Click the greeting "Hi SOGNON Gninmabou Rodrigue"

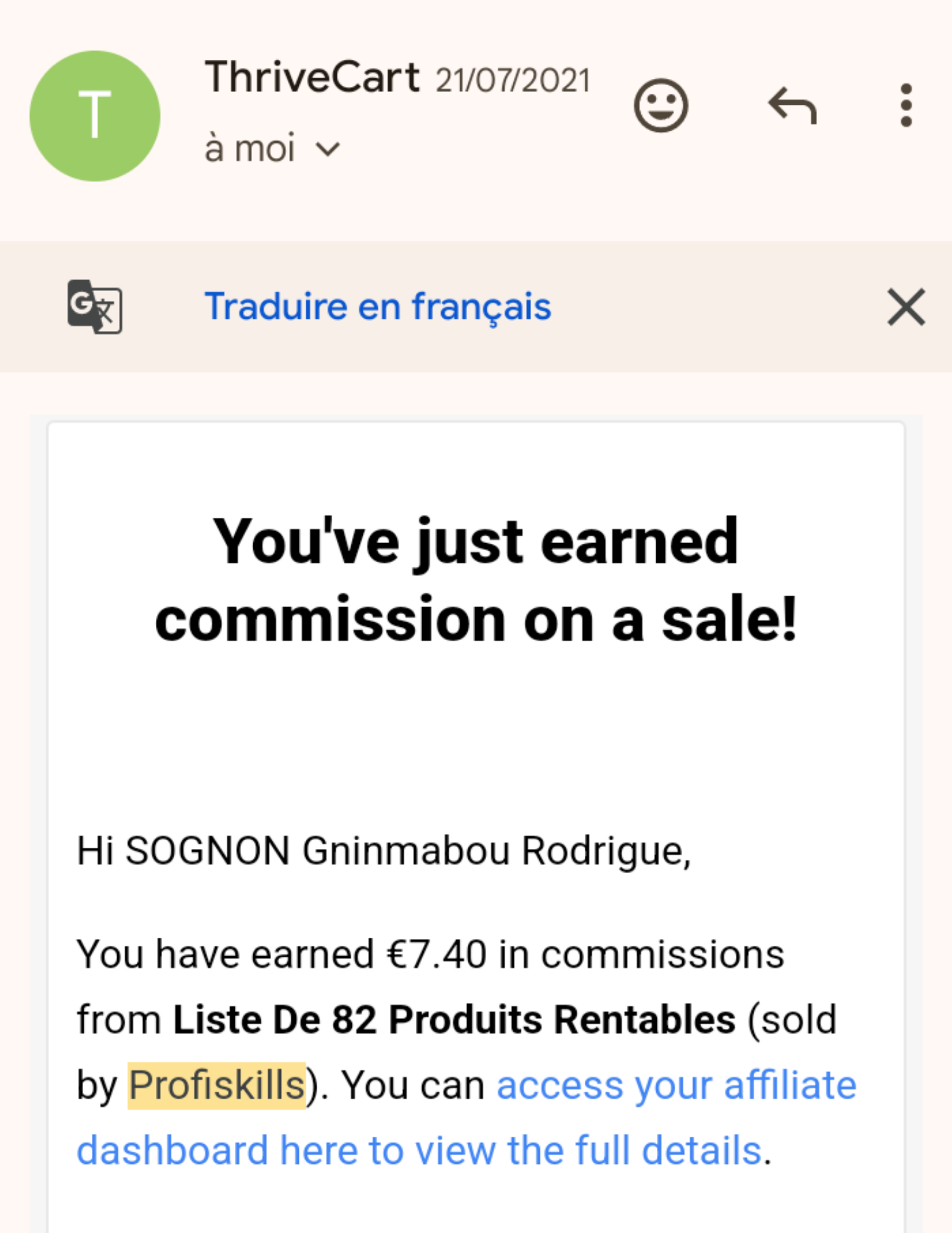(382, 851)
